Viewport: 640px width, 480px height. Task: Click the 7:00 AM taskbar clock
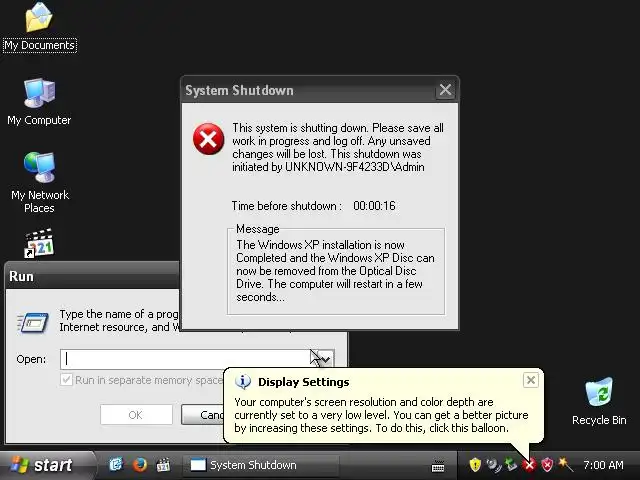pyautogui.click(x=603, y=465)
